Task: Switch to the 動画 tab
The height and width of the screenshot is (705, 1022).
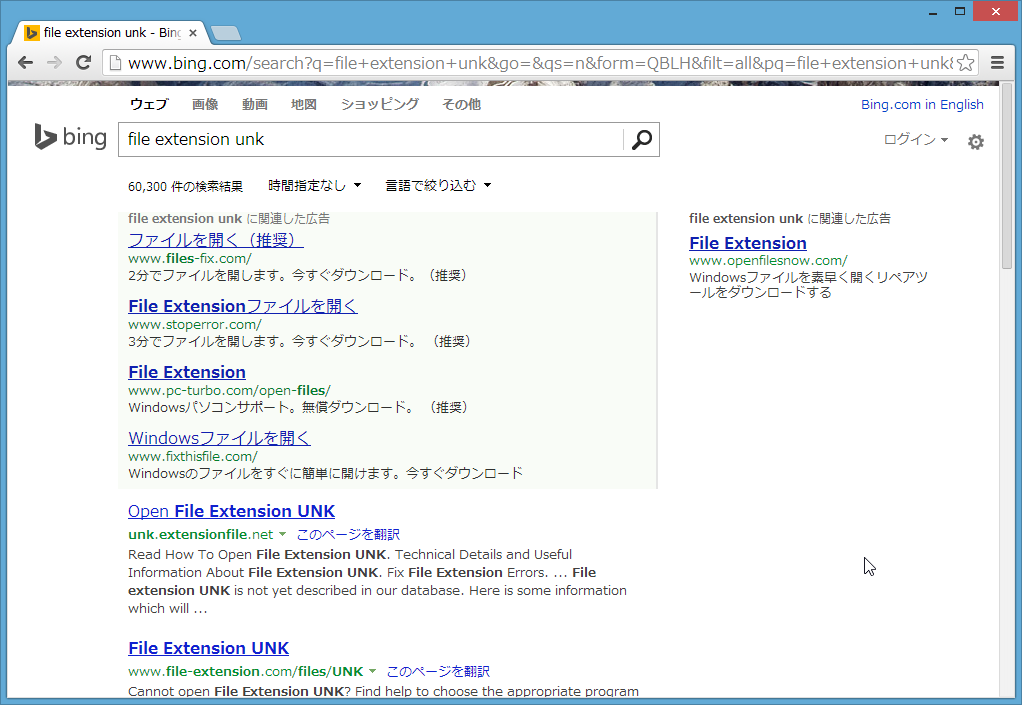Action: click(254, 104)
